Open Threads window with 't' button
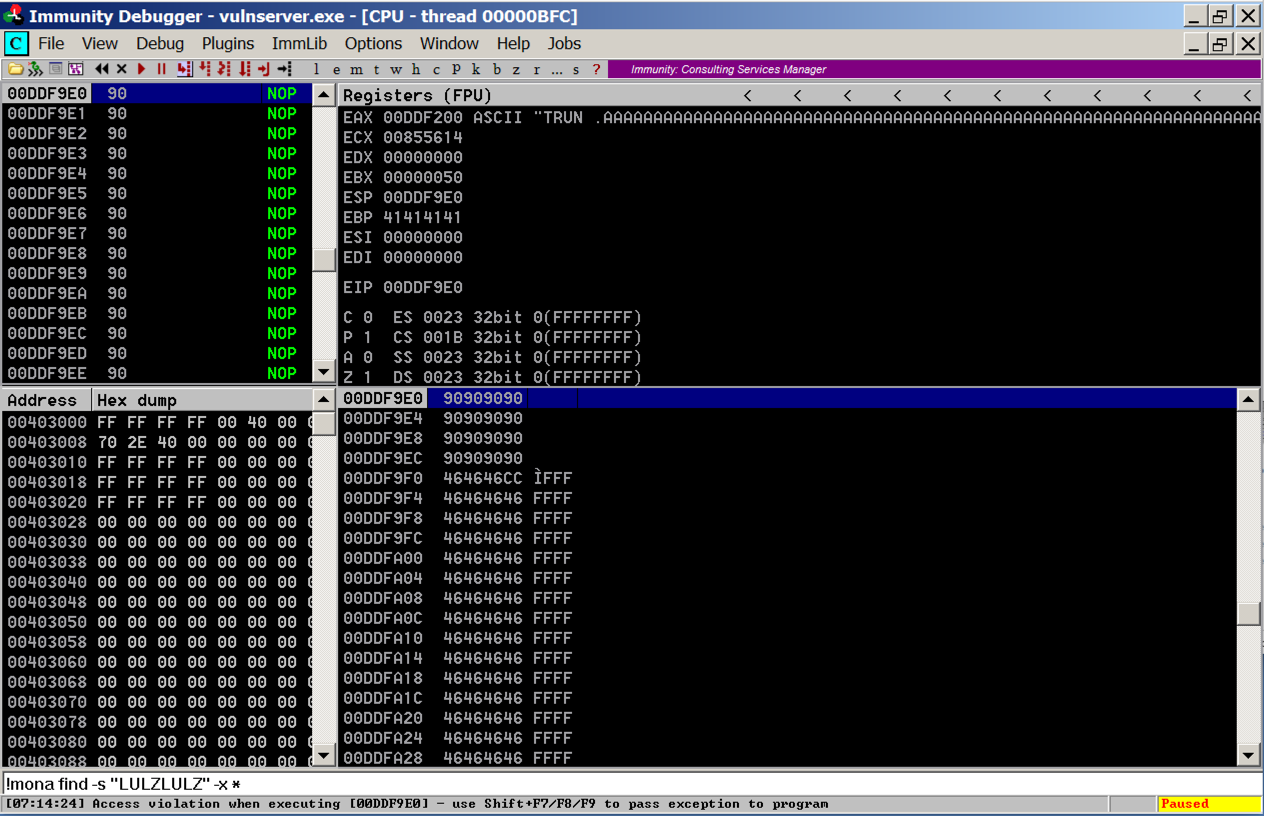This screenshot has width=1264, height=816. [376, 69]
